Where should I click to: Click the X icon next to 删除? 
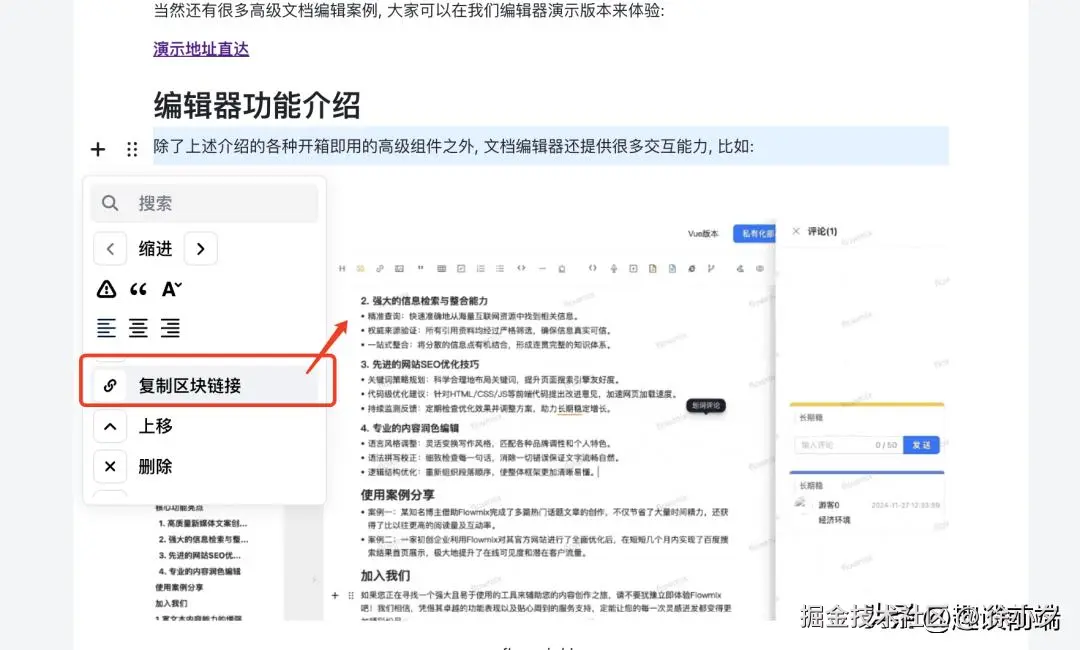(110, 466)
